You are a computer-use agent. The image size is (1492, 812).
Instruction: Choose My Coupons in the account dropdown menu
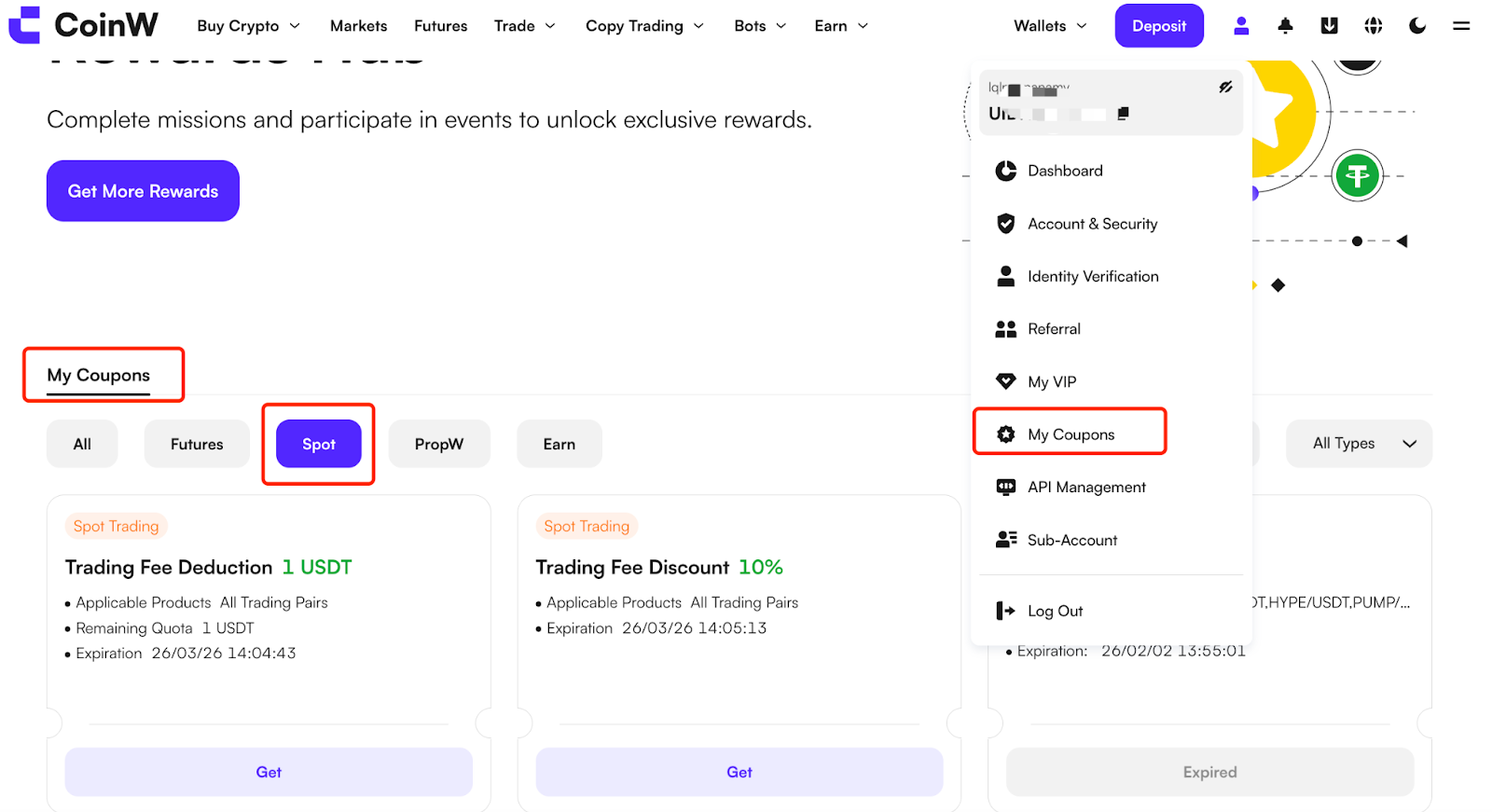[x=1071, y=434]
